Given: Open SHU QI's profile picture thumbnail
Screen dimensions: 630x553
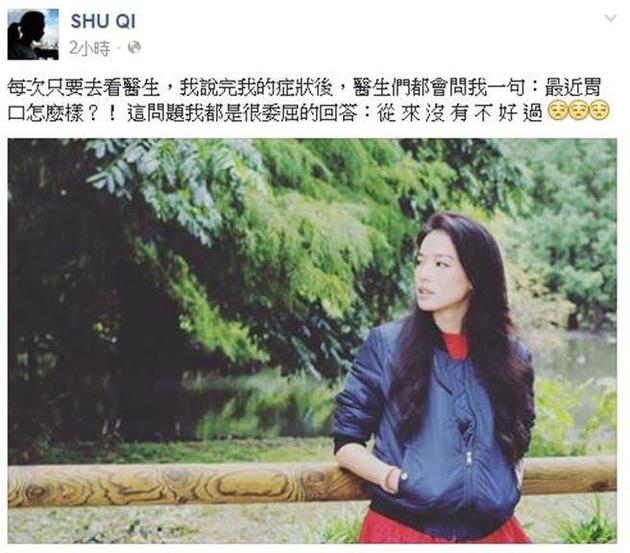Looking at the screenshot, I should 33,35.
